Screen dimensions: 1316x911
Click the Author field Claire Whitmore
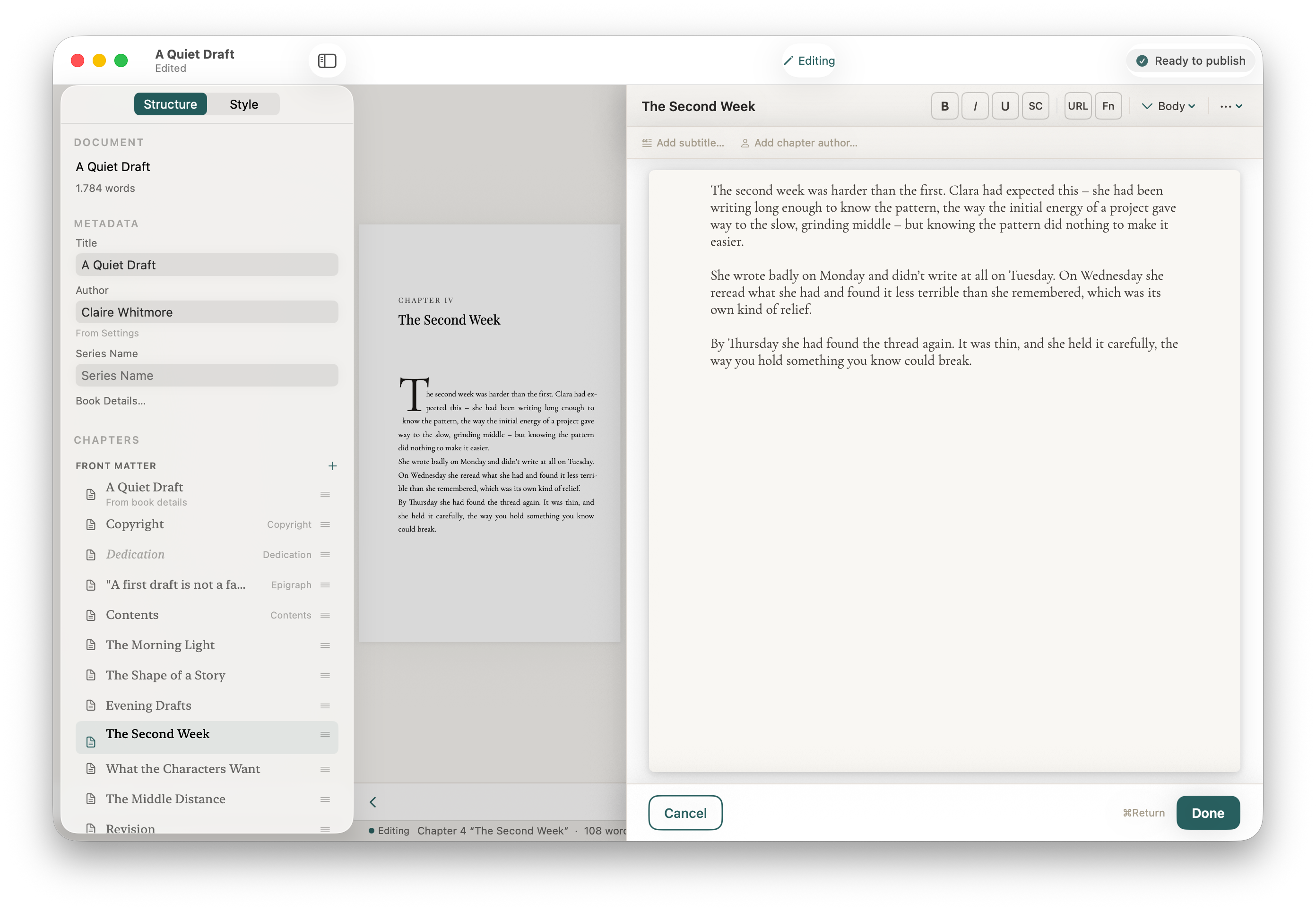(x=207, y=312)
